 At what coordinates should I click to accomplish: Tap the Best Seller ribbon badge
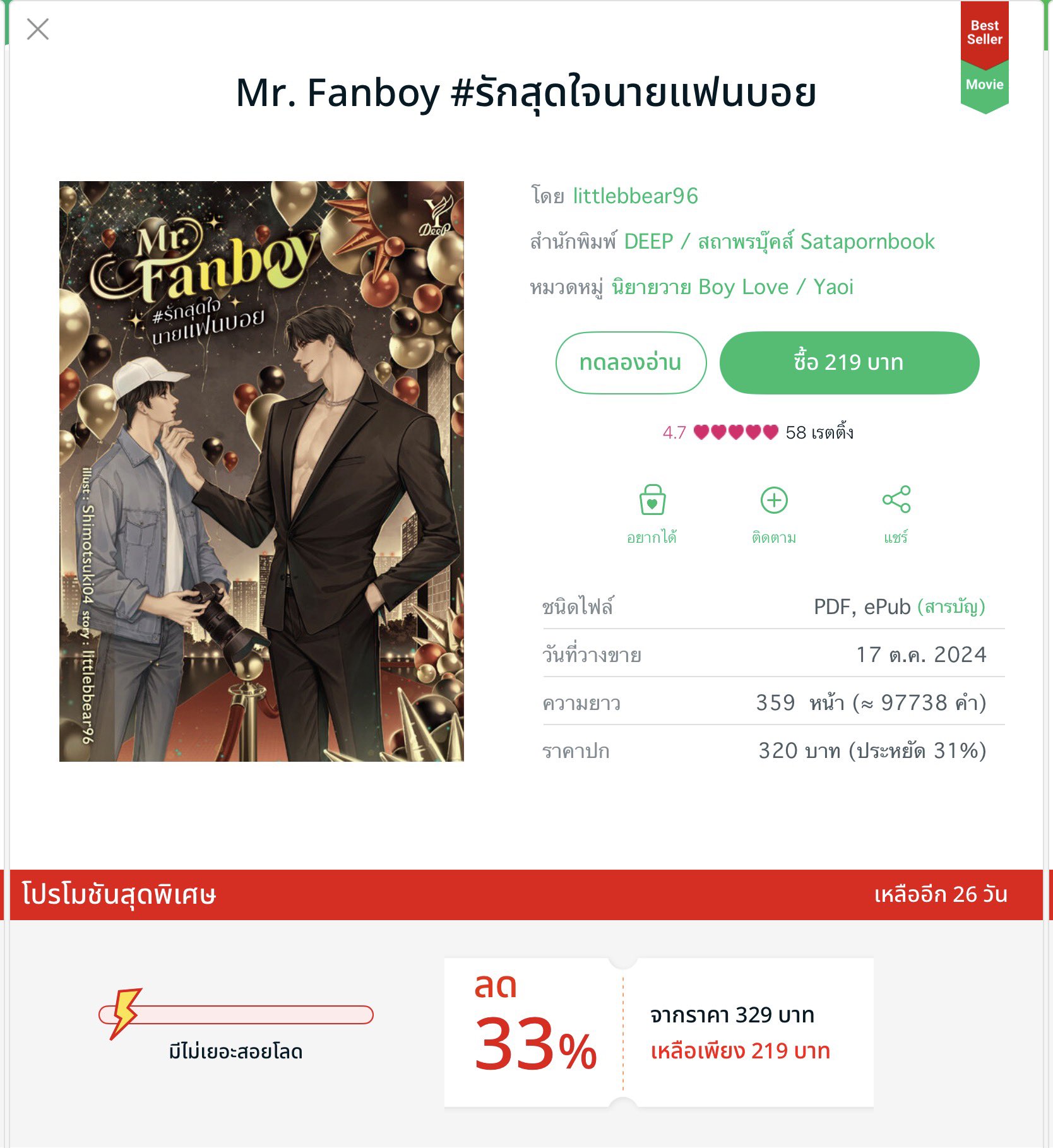984,33
